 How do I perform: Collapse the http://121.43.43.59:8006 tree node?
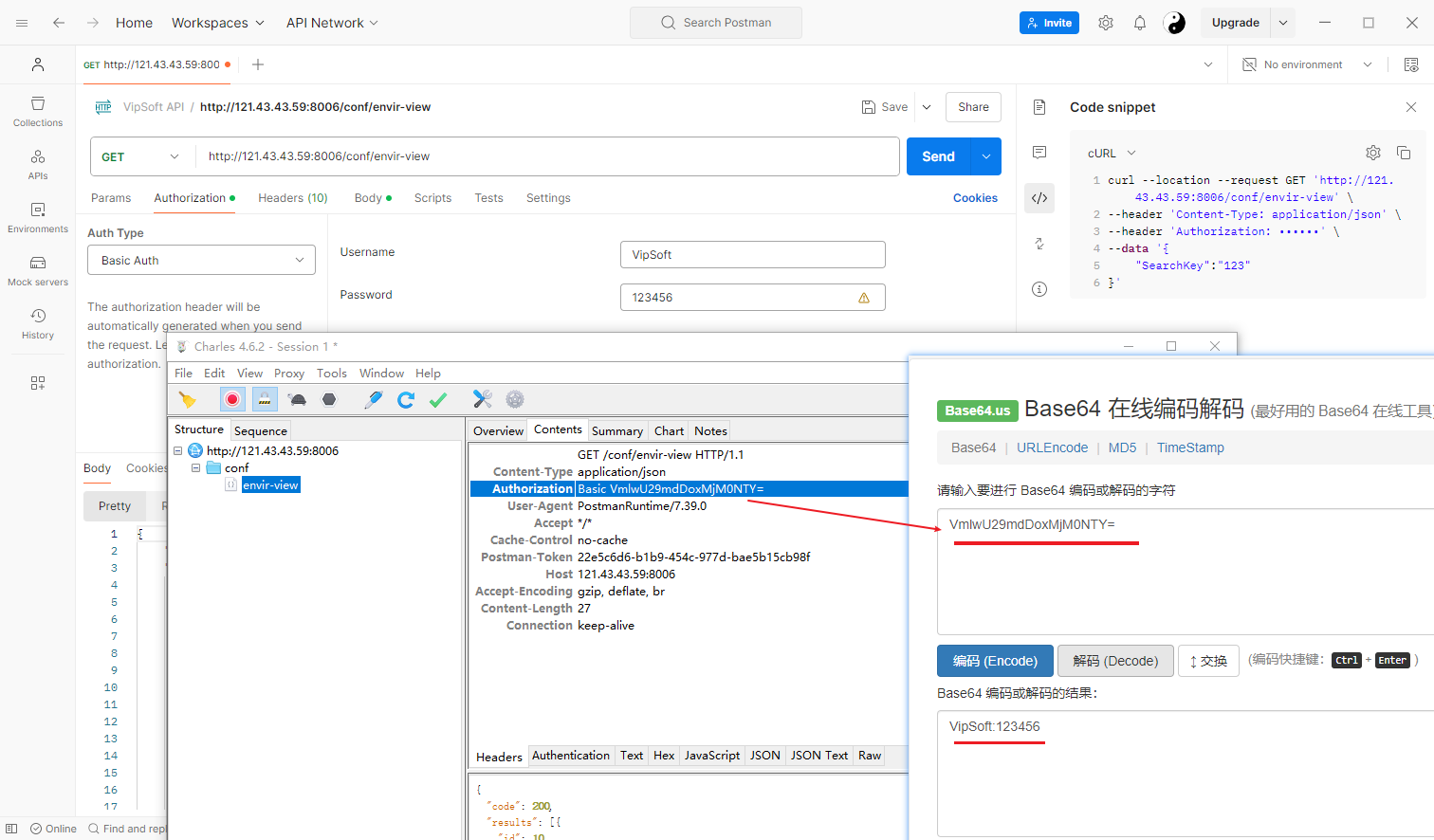[x=177, y=451]
